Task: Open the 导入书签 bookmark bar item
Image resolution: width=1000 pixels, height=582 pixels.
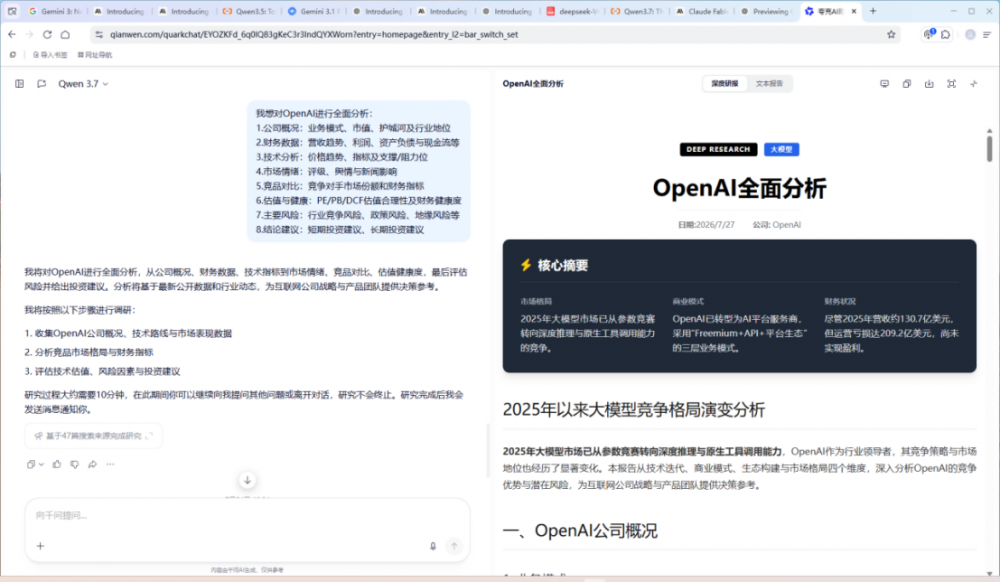Action: (x=50, y=55)
